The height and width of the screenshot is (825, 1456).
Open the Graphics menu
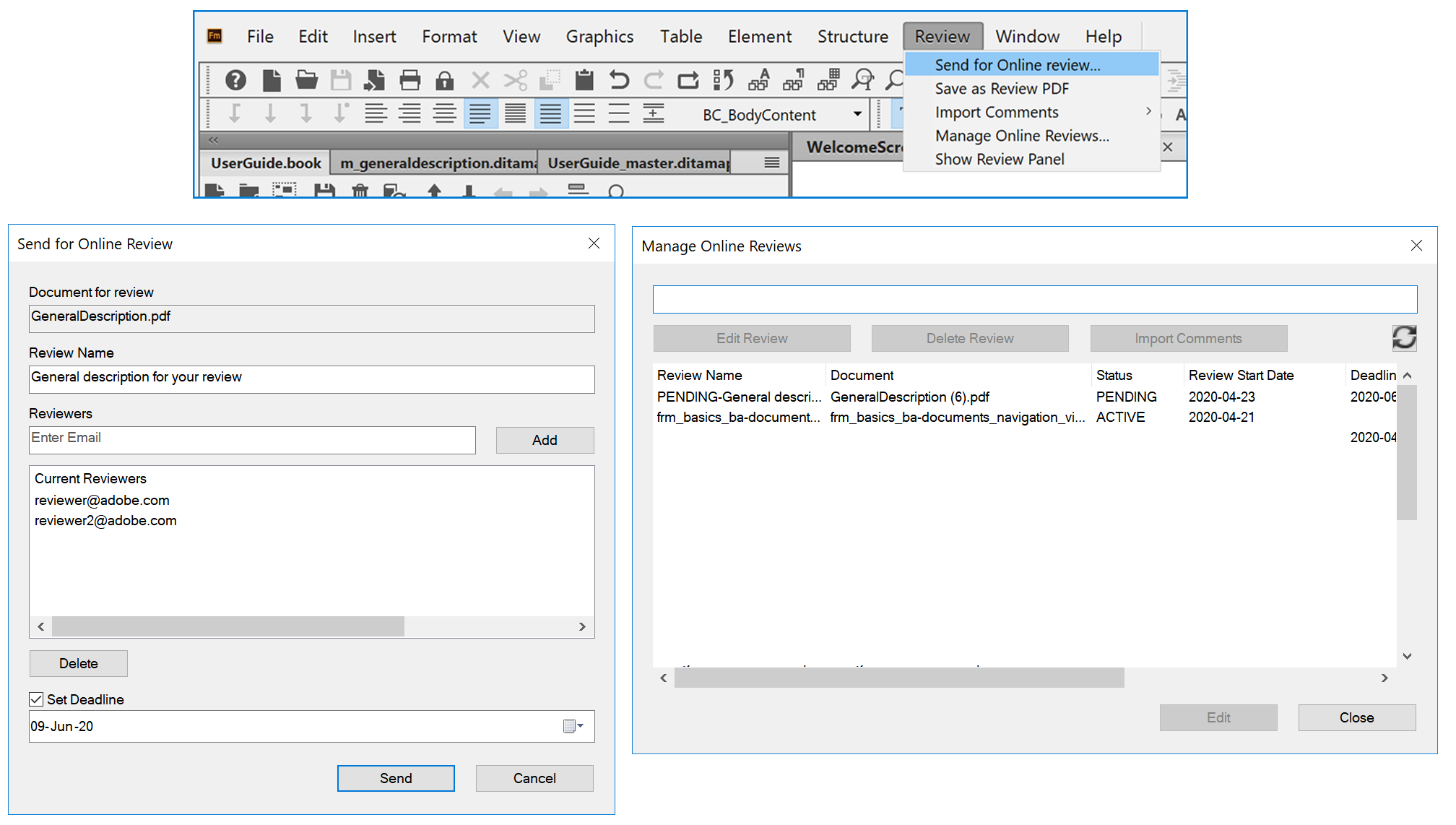pyautogui.click(x=599, y=36)
